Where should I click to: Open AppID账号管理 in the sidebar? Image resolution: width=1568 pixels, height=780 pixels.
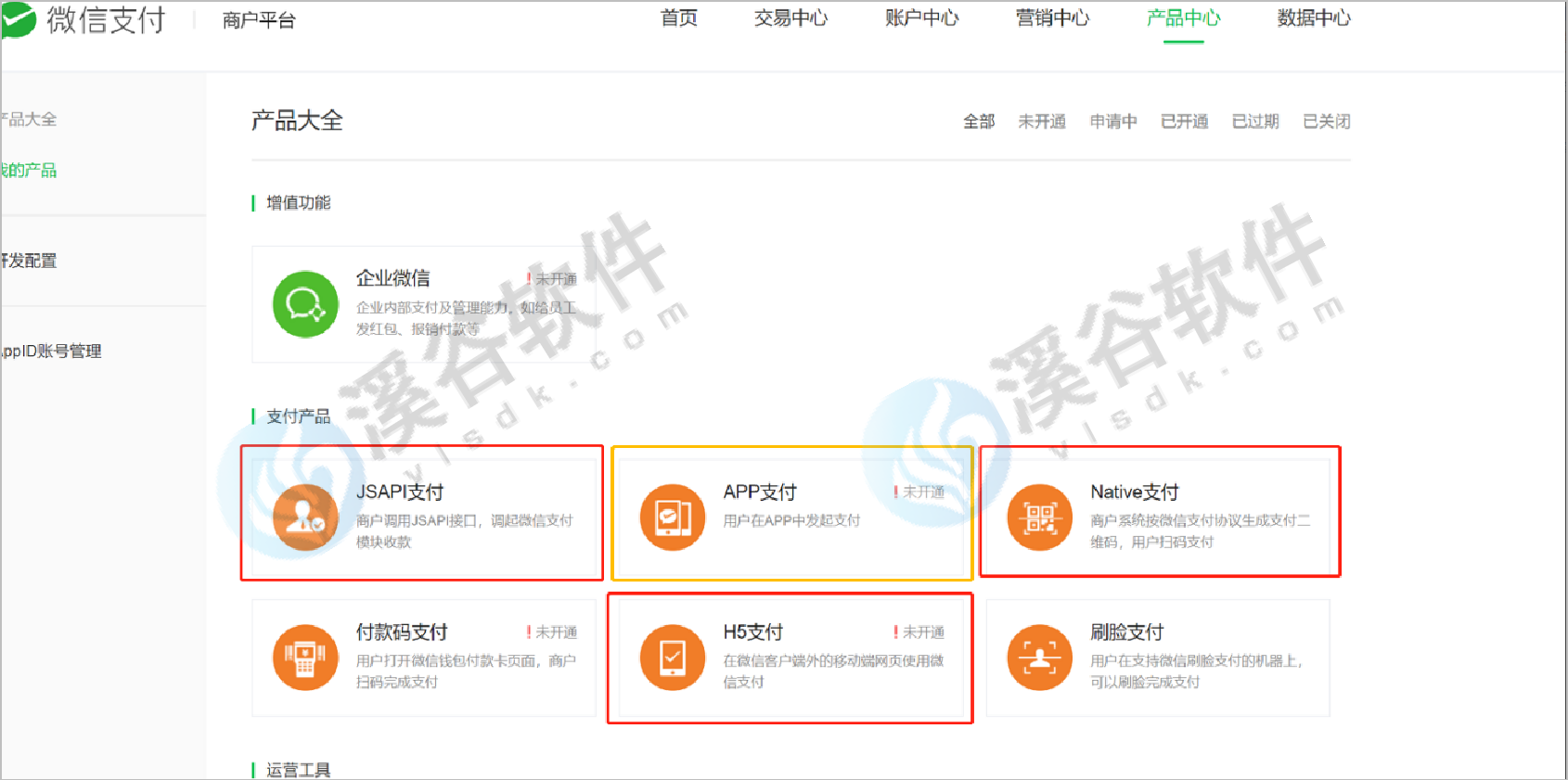pyautogui.click(x=51, y=352)
